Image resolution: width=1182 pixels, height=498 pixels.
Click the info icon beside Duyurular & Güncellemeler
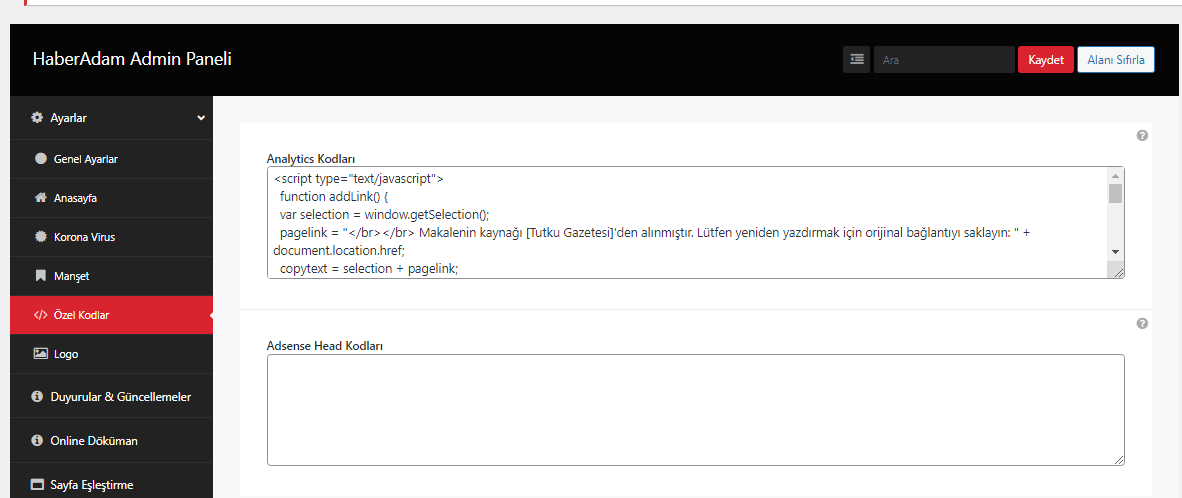pyautogui.click(x=36, y=396)
